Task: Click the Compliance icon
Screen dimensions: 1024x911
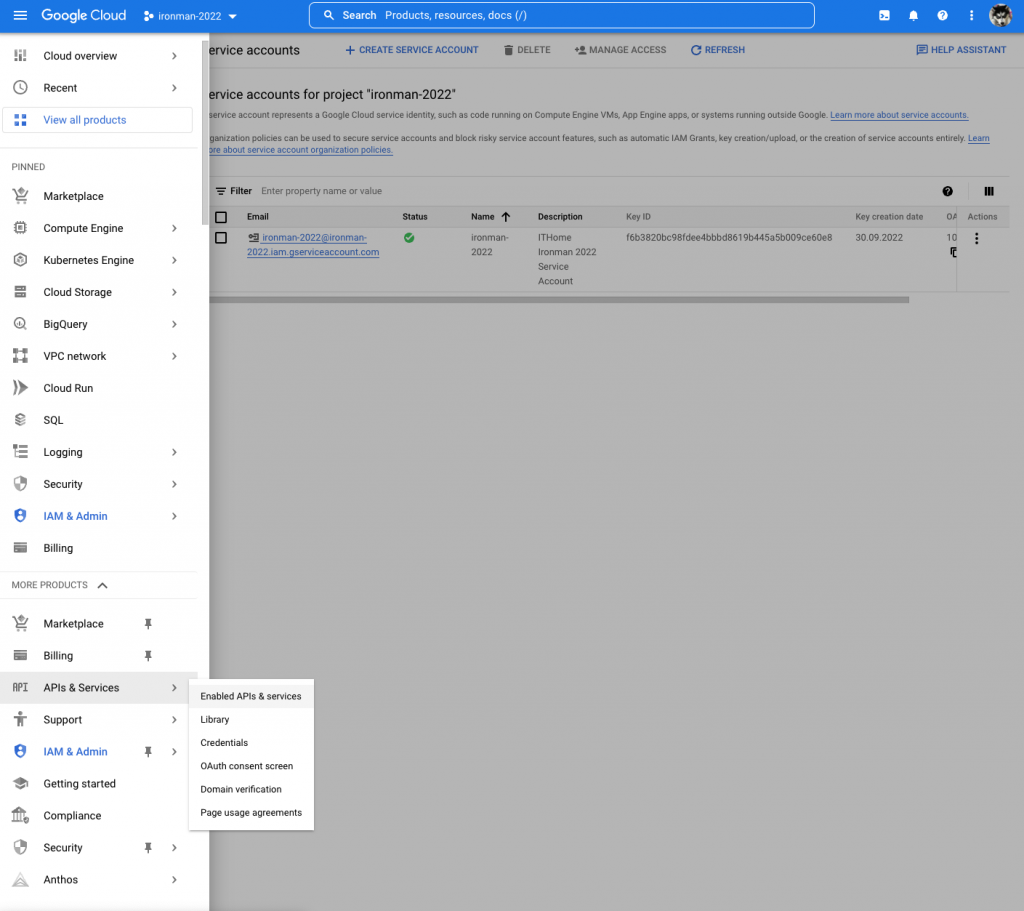Action: [x=20, y=816]
